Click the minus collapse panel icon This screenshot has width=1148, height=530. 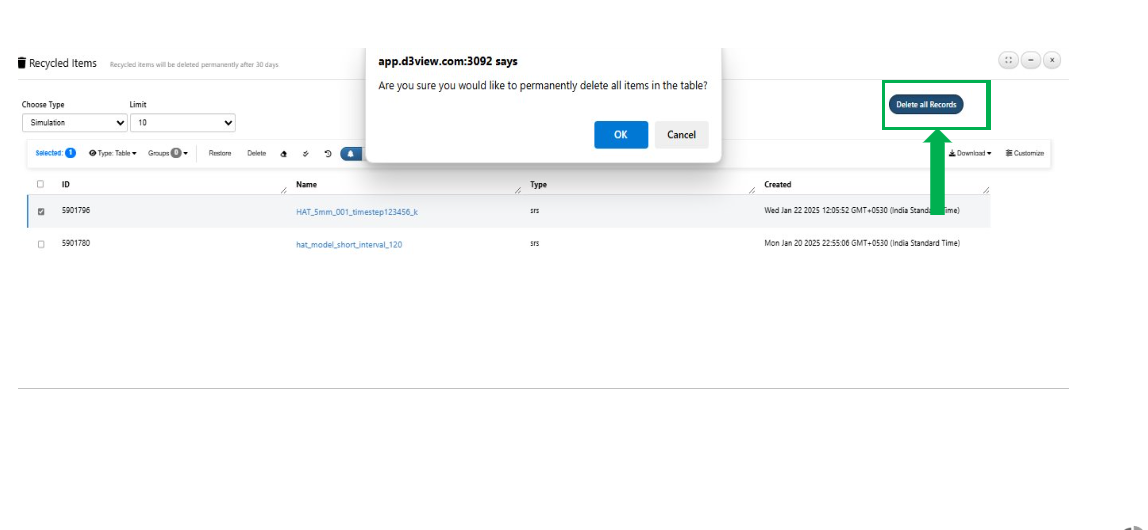[x=1030, y=60]
